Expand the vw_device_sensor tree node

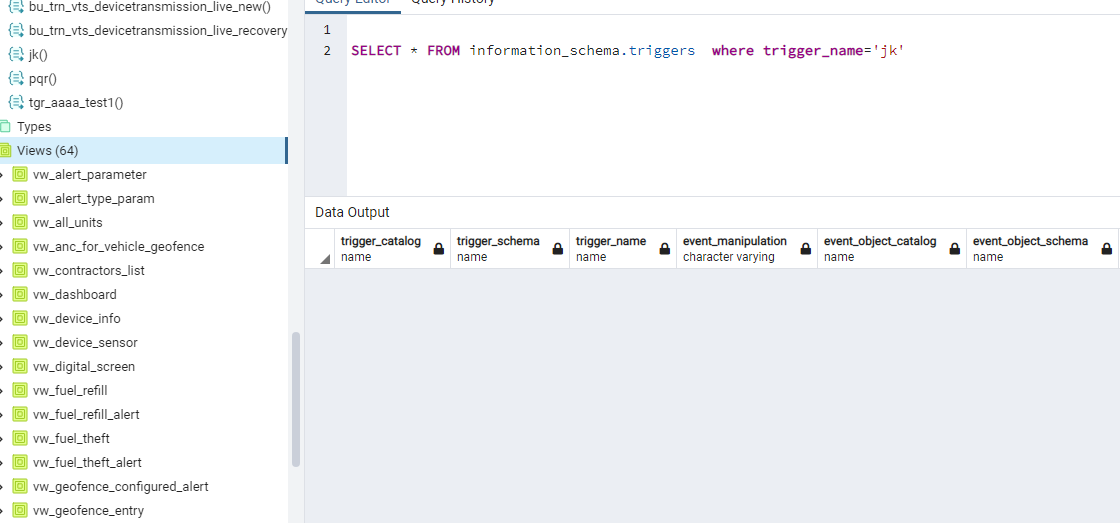click(2, 343)
